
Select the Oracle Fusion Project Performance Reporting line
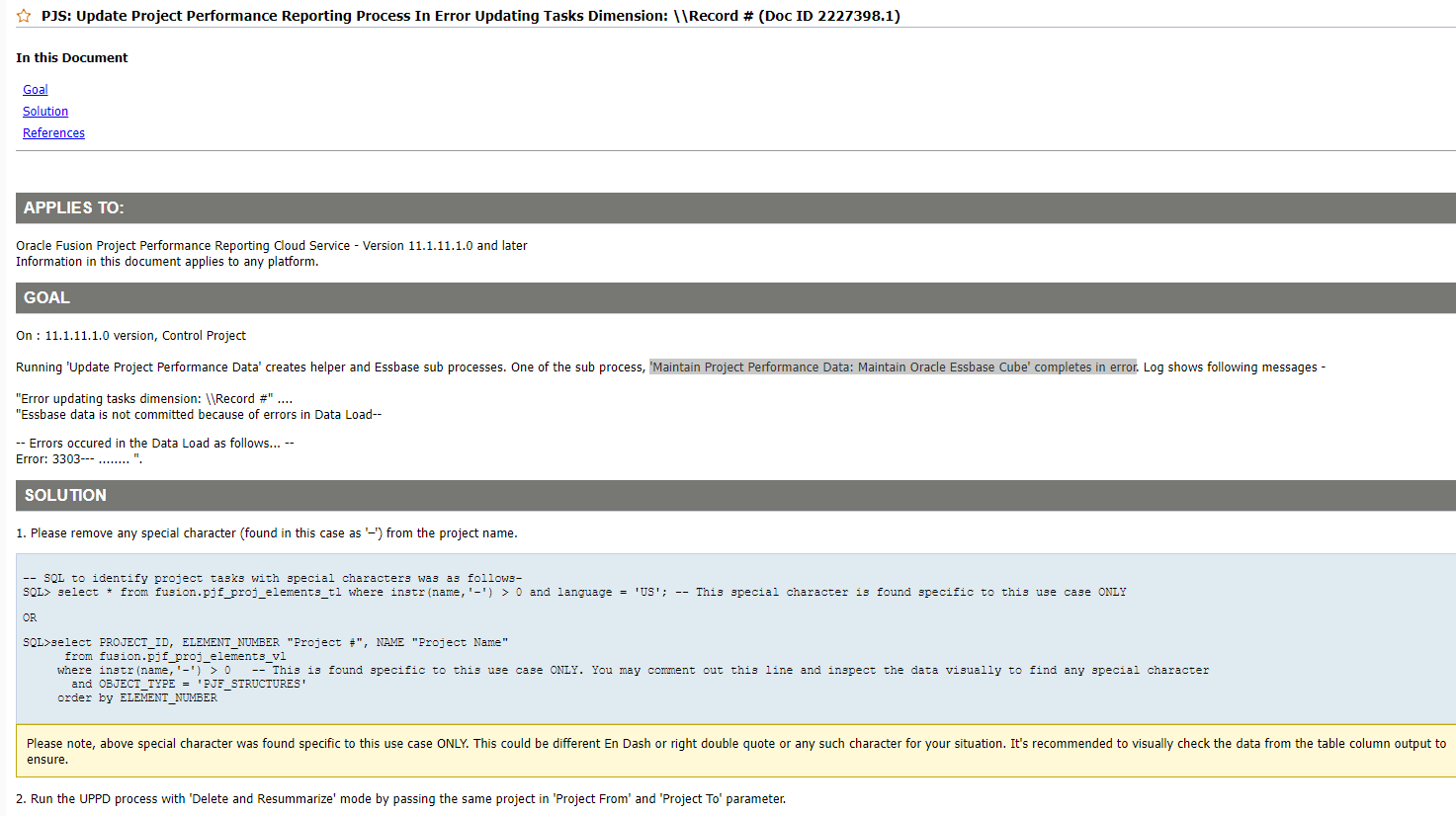tap(272, 246)
